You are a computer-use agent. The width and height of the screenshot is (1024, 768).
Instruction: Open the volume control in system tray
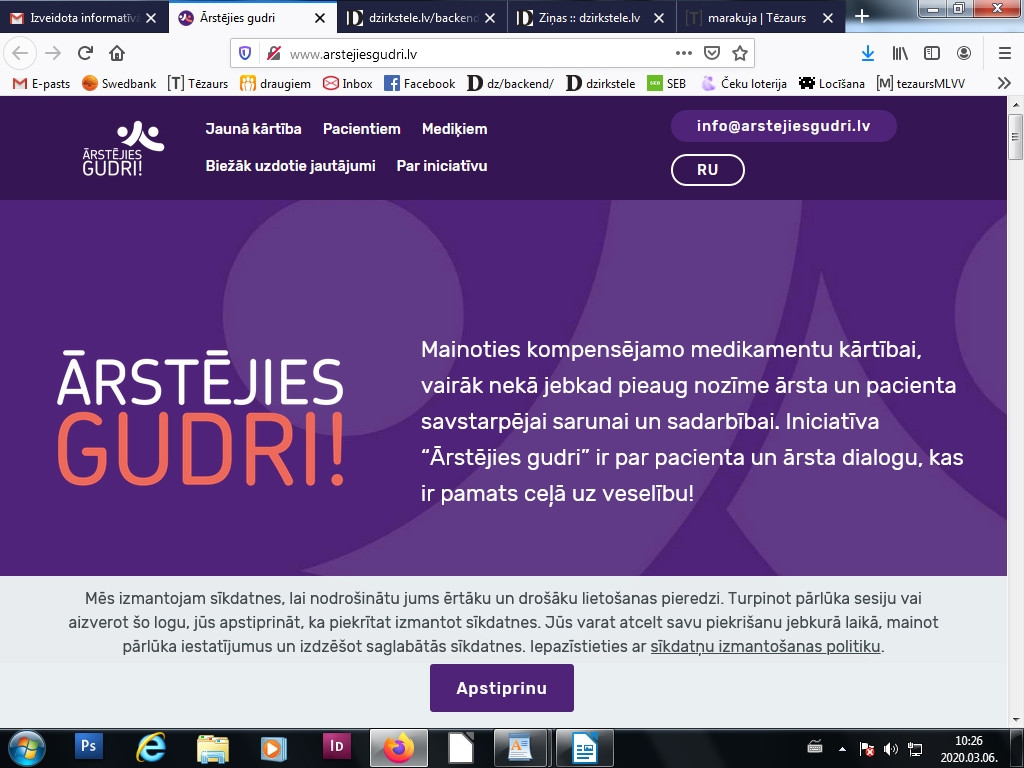click(889, 746)
